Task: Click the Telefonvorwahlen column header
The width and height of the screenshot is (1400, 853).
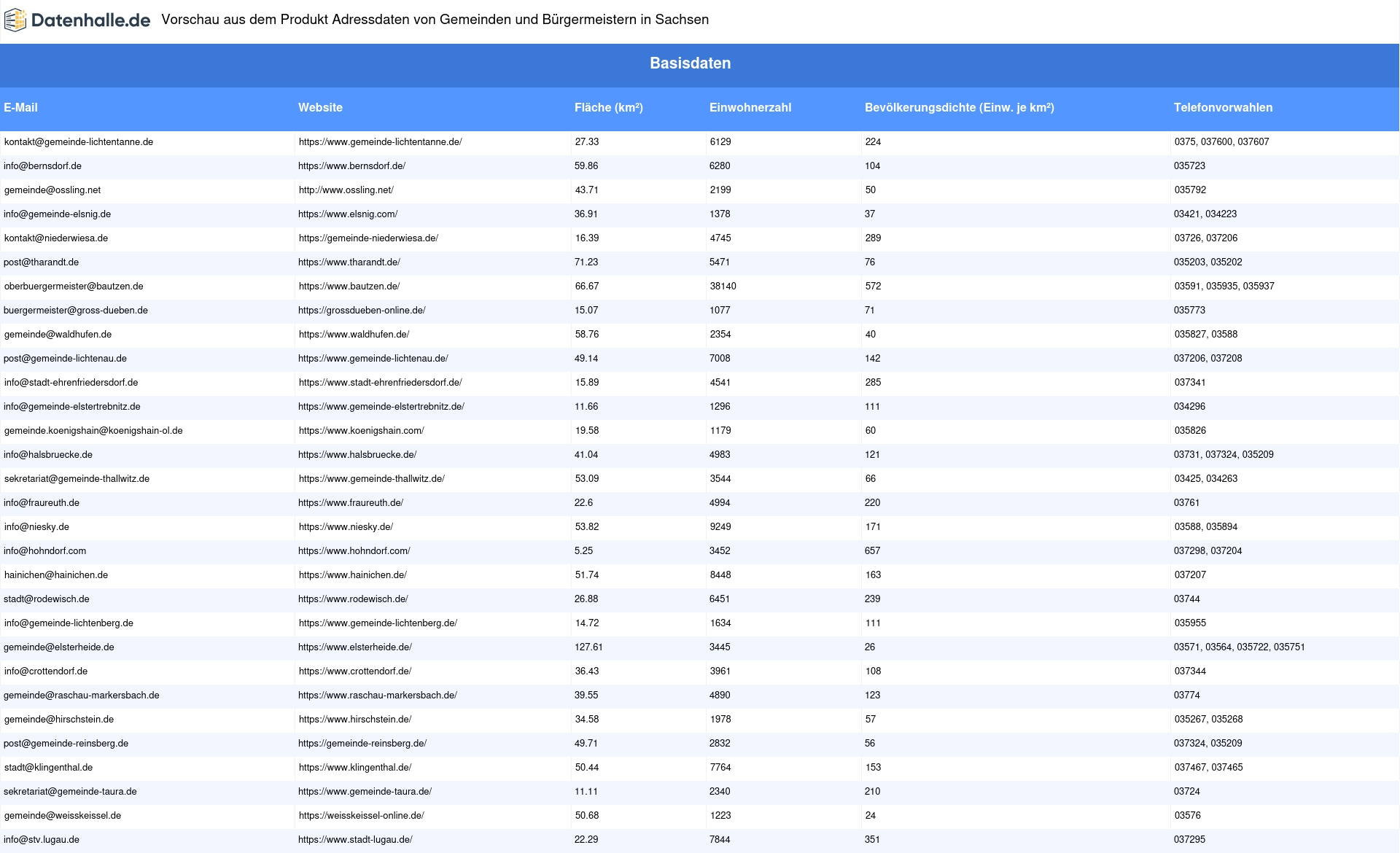Action: [1223, 108]
